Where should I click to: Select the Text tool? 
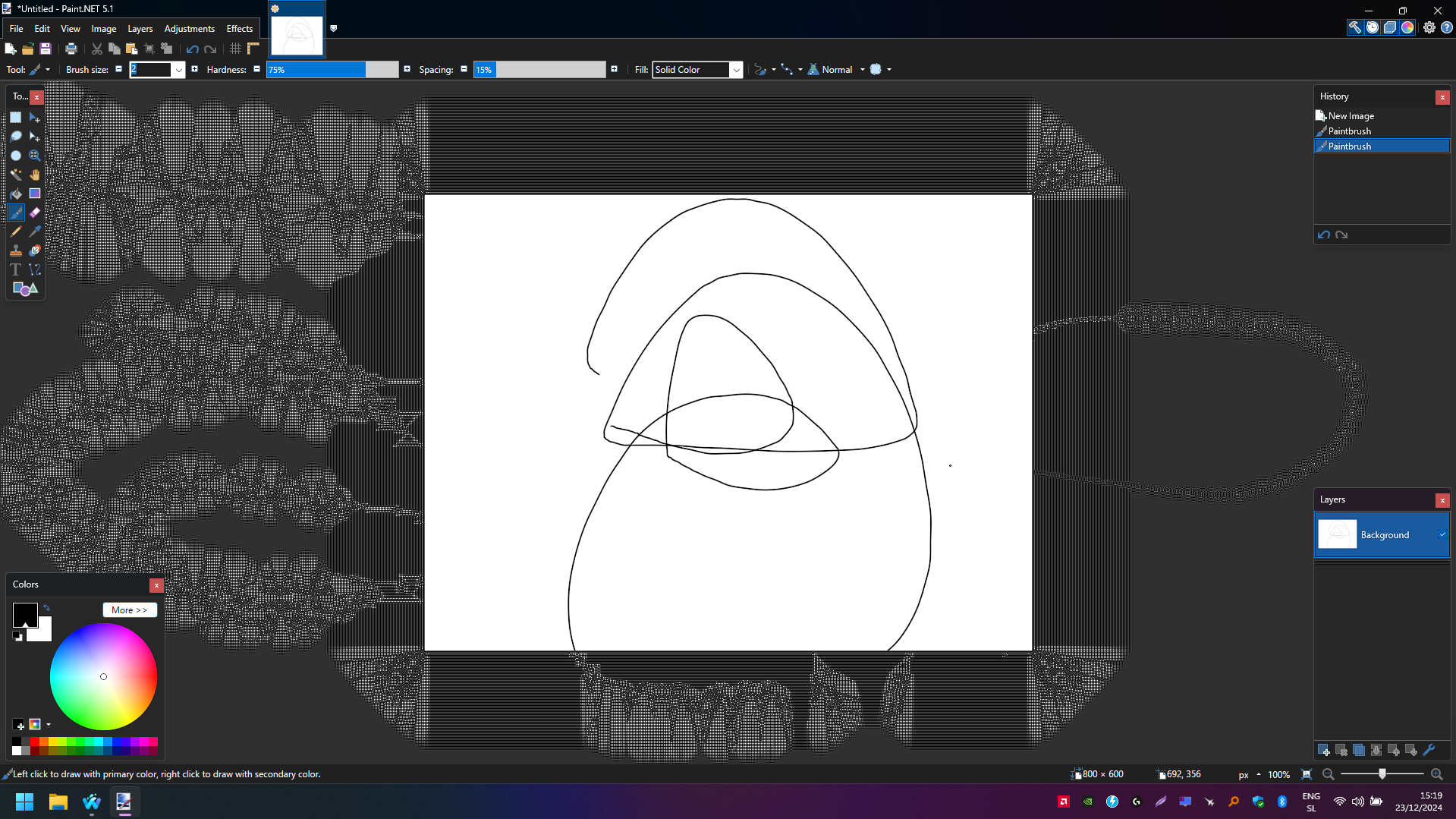click(16, 269)
